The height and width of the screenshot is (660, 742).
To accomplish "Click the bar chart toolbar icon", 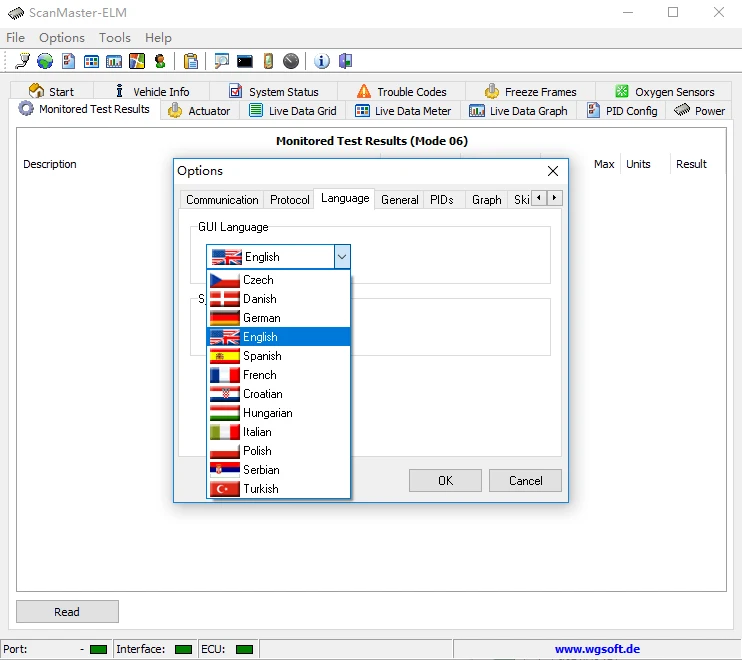I will (x=114, y=61).
